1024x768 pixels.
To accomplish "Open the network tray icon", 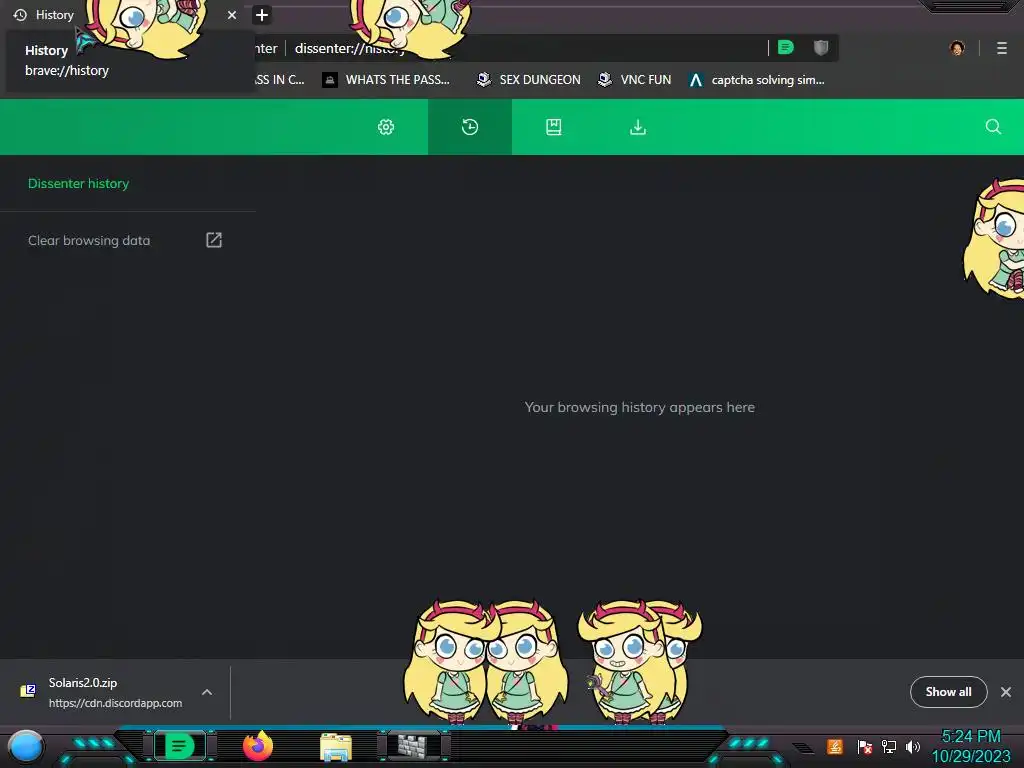I will point(889,746).
